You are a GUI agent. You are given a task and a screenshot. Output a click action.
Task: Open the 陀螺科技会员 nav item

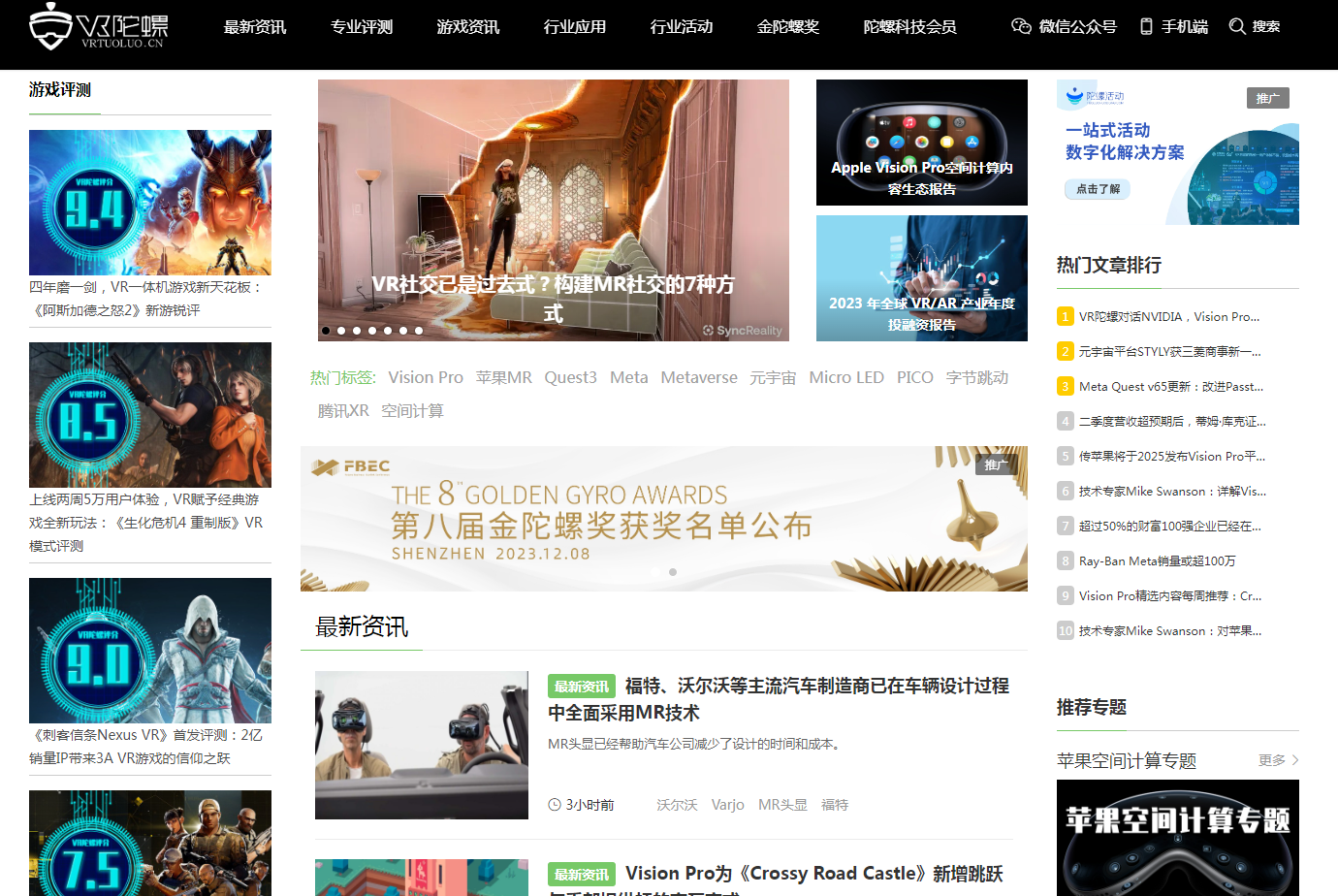[909, 27]
